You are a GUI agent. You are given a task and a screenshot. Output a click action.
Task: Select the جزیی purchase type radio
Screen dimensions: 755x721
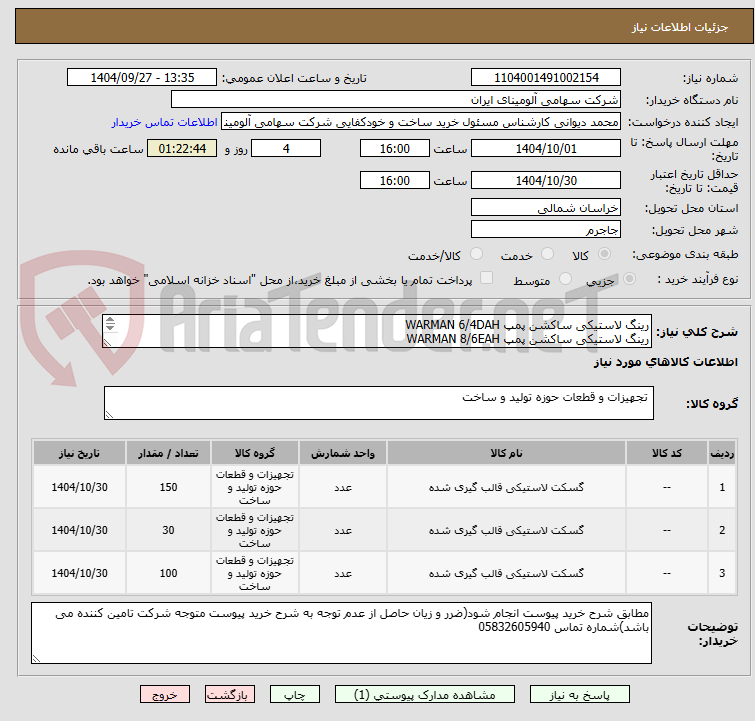pos(629,279)
